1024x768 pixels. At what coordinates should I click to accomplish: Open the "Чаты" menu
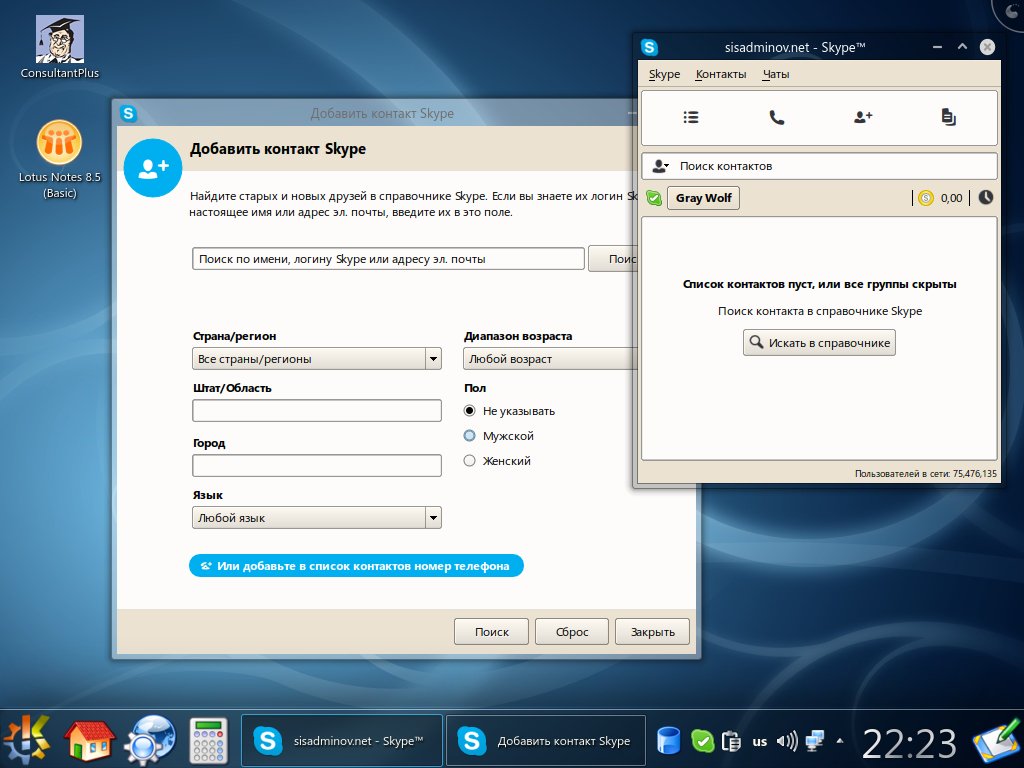[x=776, y=75]
